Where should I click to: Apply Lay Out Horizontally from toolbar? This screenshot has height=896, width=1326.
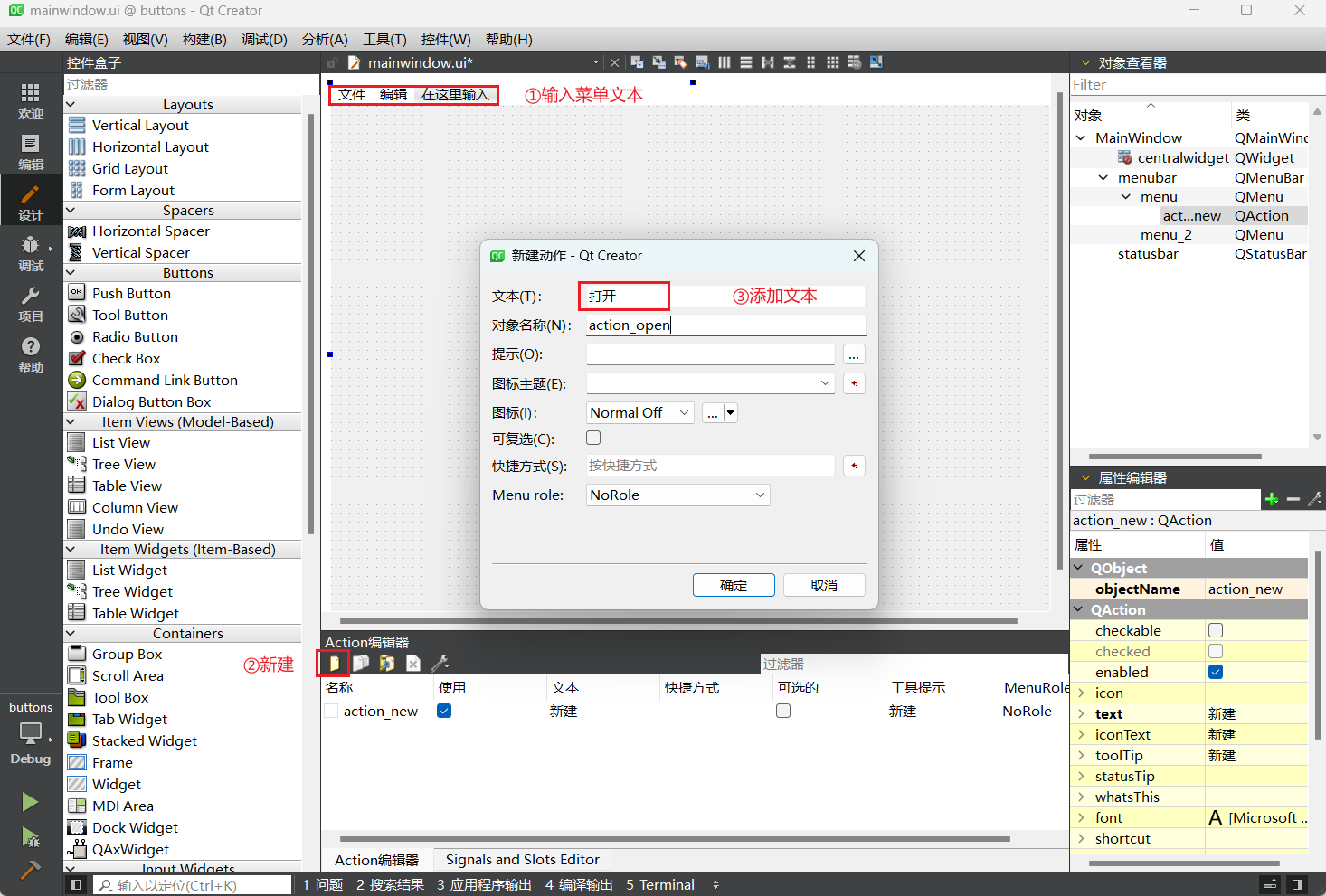[725, 62]
